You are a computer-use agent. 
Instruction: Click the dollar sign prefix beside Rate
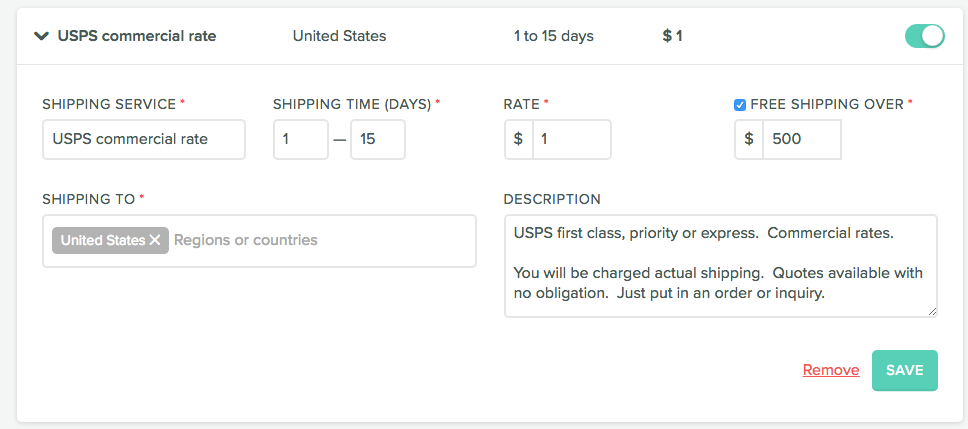point(518,139)
